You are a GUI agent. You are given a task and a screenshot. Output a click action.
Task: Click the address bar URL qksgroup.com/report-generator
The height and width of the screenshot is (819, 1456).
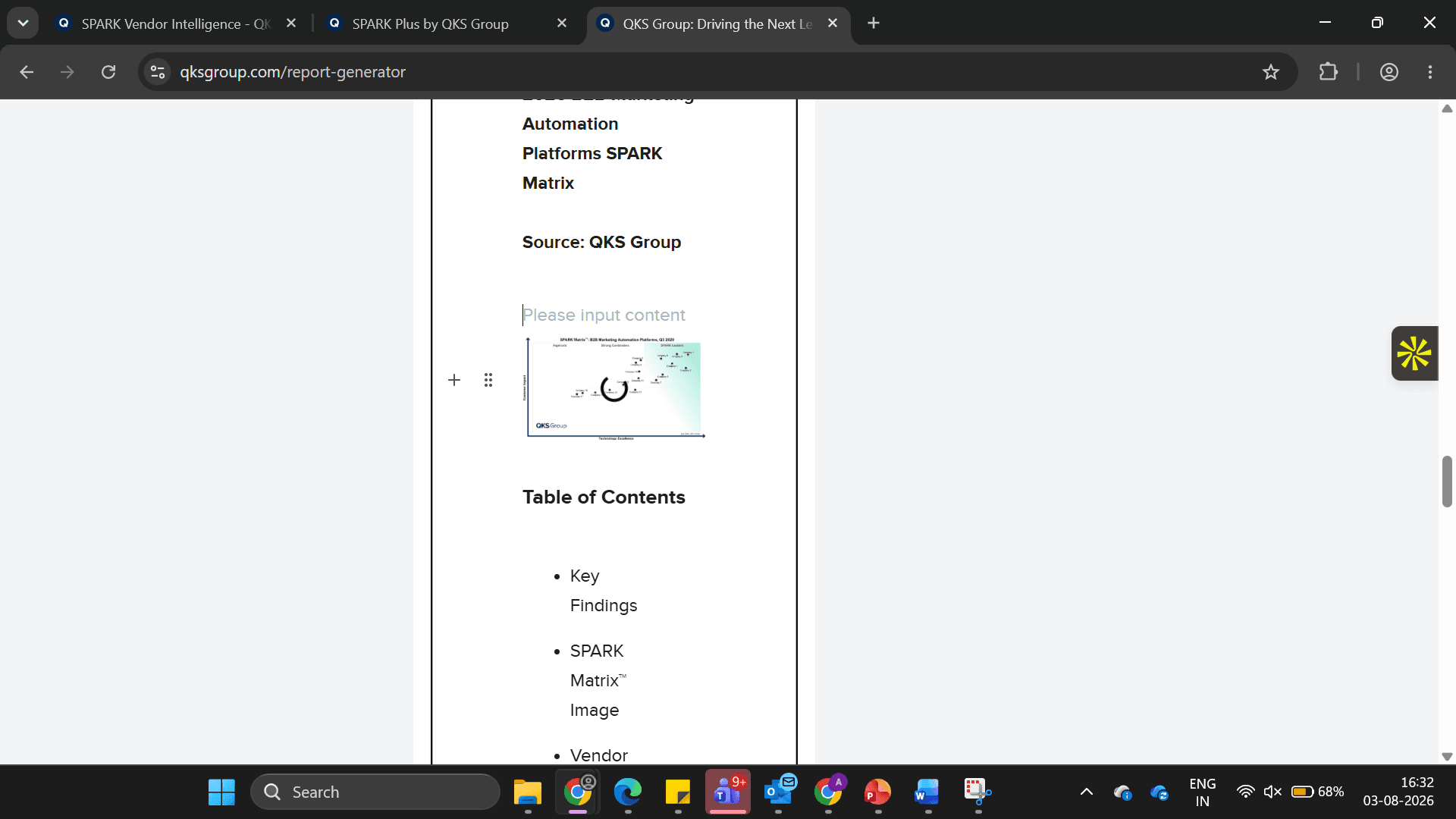293,72
